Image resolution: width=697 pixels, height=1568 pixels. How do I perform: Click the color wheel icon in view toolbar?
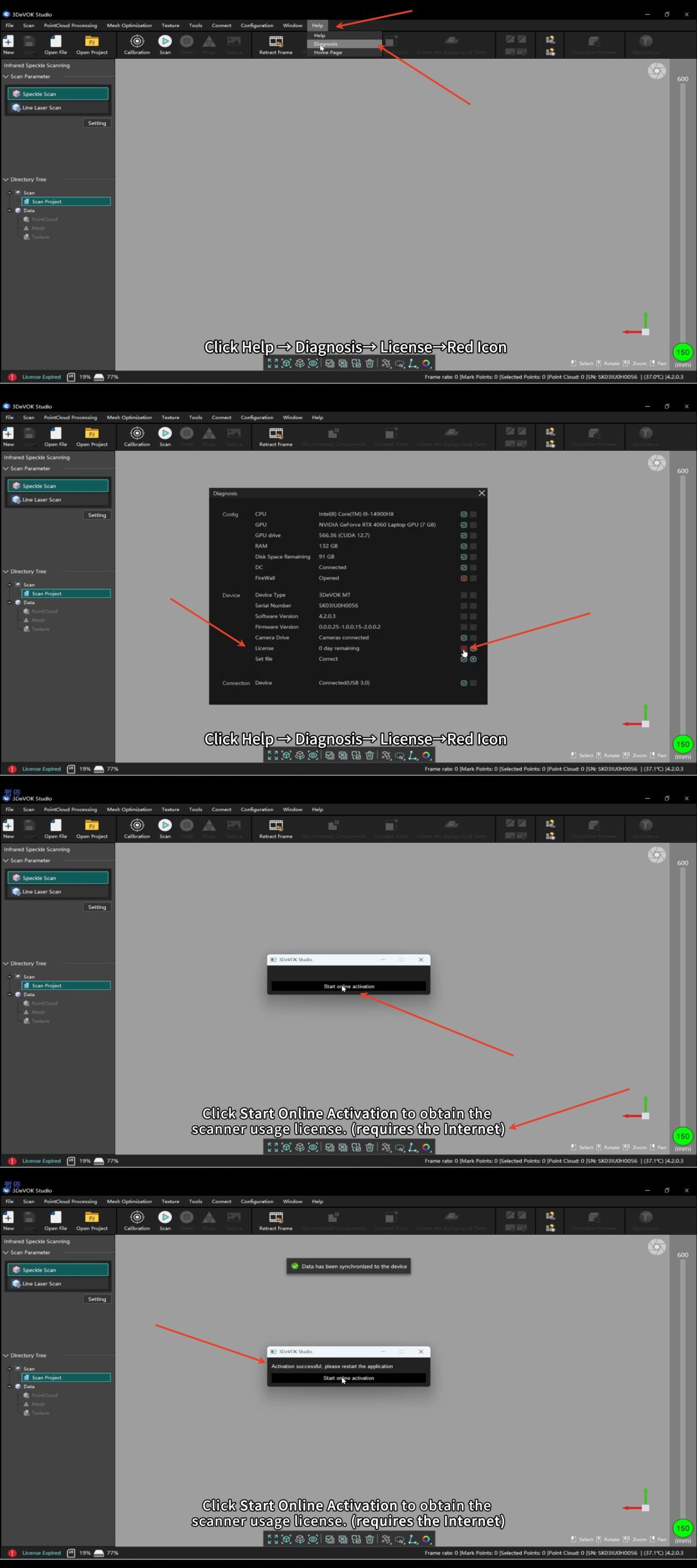coord(426,363)
